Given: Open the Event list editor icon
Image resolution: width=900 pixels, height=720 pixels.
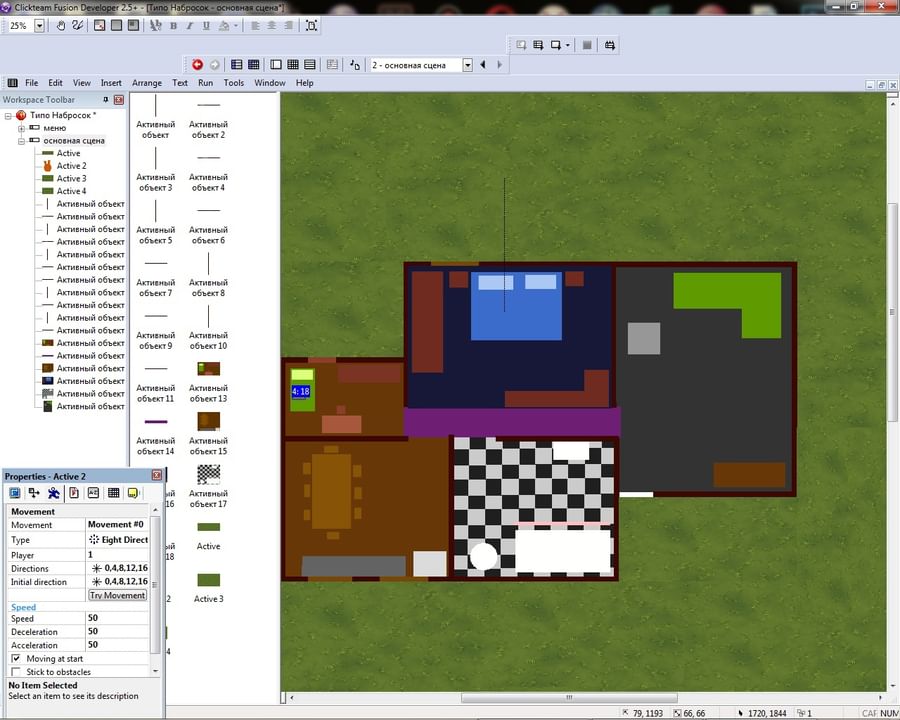Looking at the screenshot, I should click(x=309, y=65).
